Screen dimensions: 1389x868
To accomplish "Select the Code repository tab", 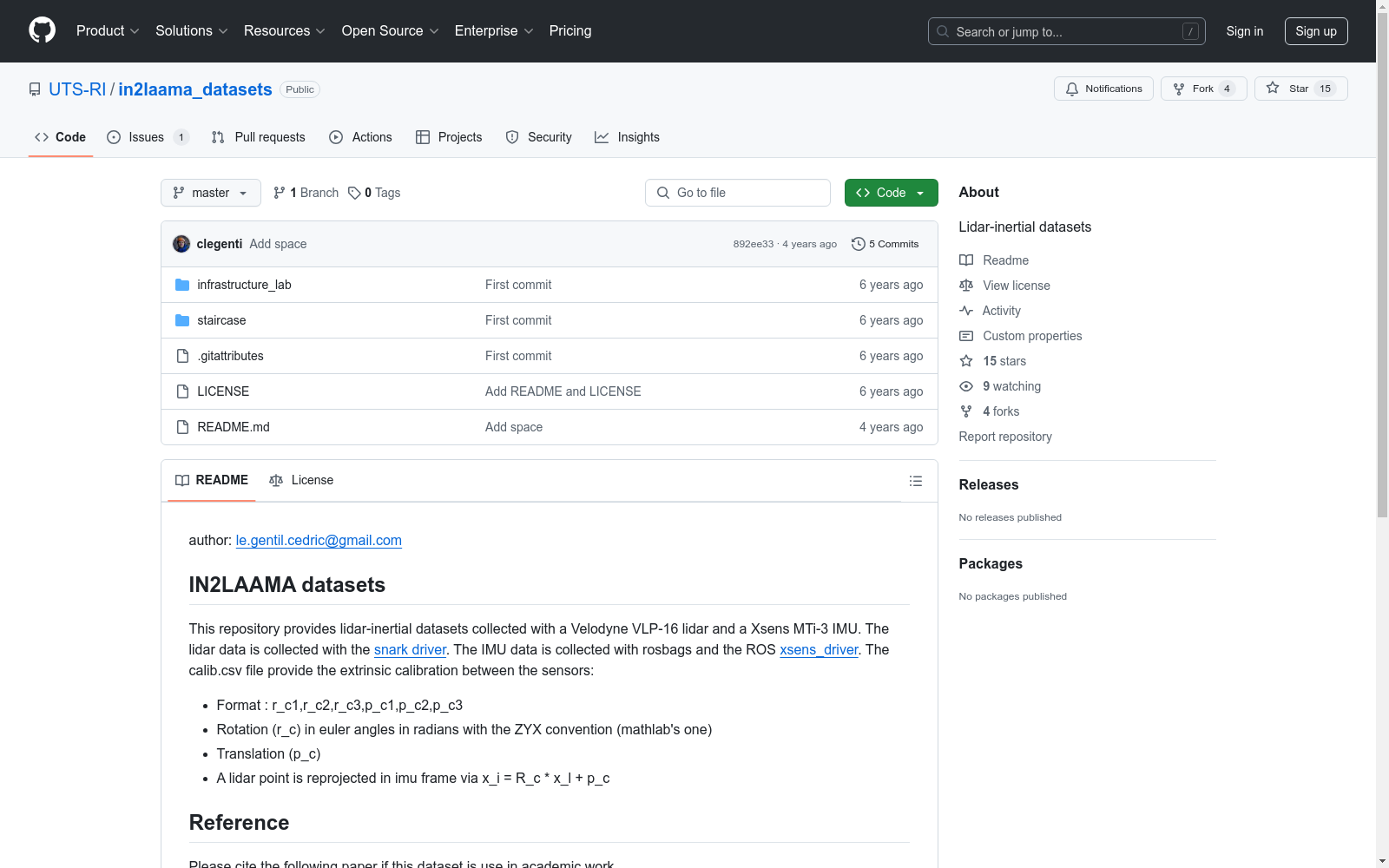I will [x=61, y=137].
